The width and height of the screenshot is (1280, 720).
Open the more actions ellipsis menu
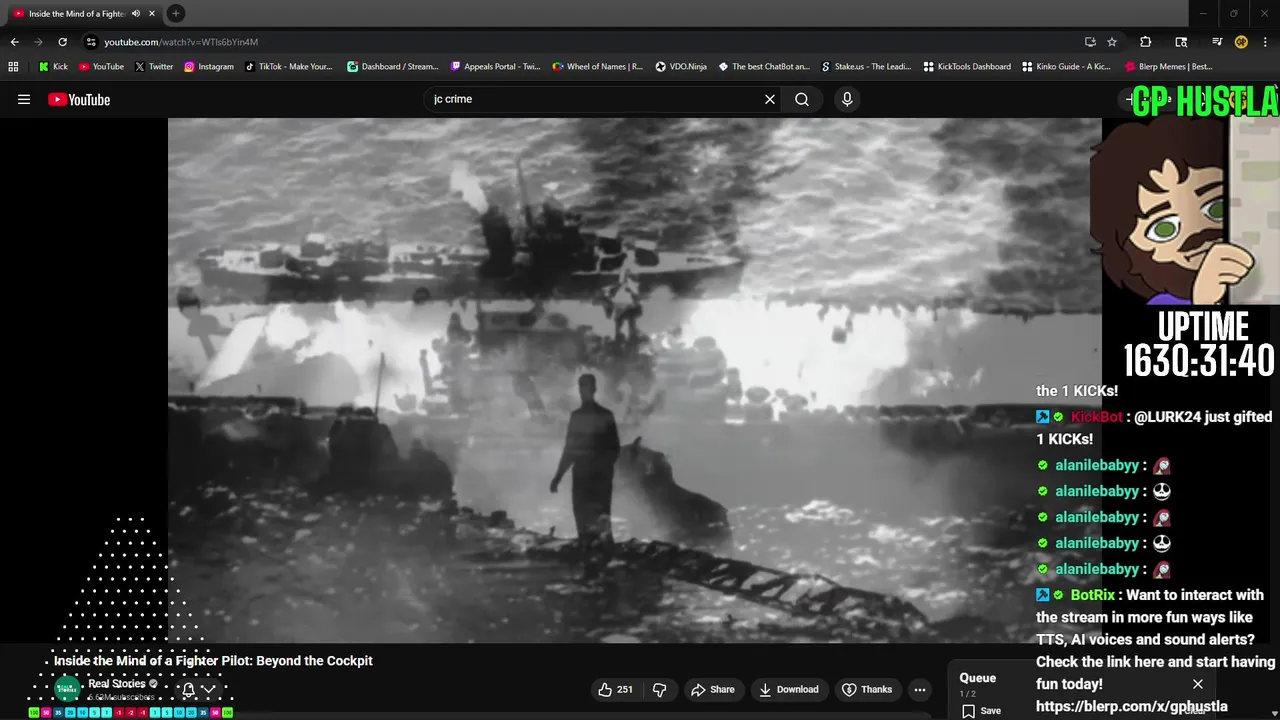(920, 689)
